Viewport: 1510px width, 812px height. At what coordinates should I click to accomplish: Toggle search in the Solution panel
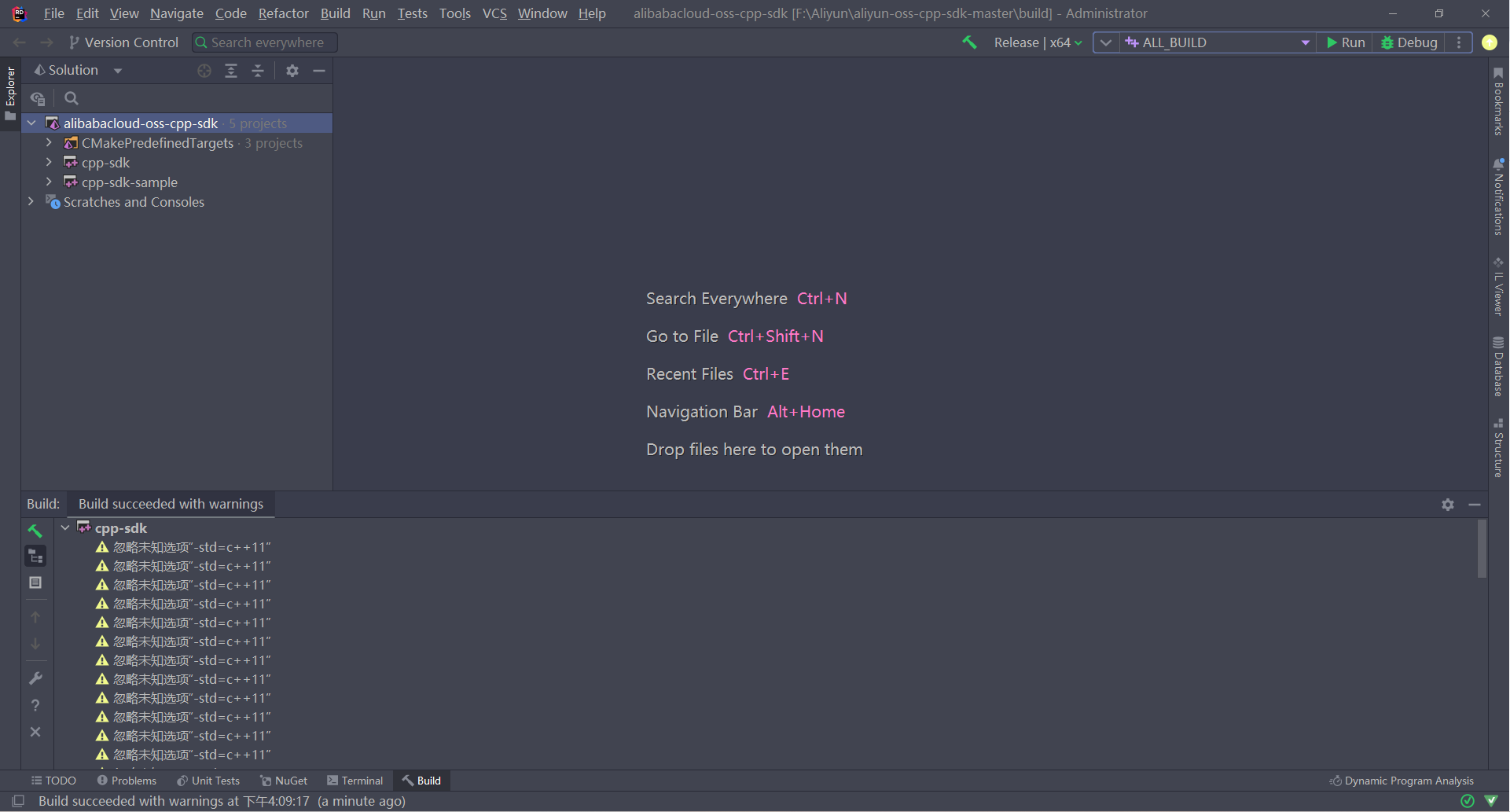(x=71, y=97)
